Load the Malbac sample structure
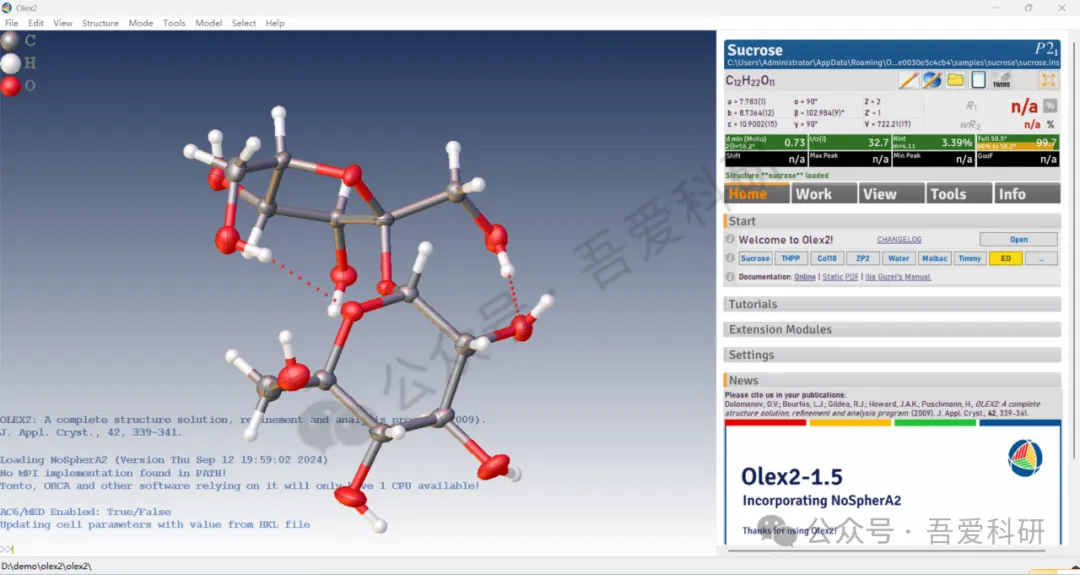 coord(934,258)
